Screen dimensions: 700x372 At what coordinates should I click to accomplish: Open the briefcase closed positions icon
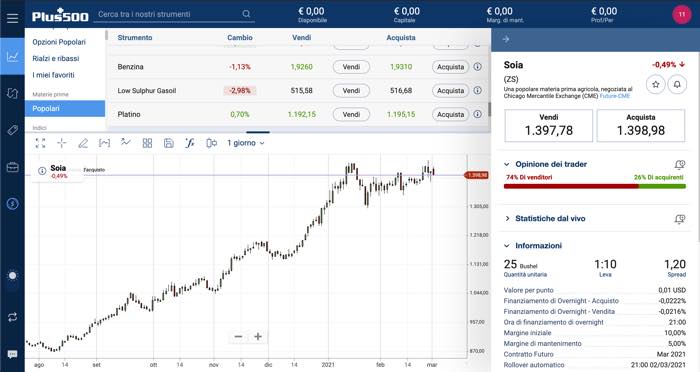(x=12, y=167)
